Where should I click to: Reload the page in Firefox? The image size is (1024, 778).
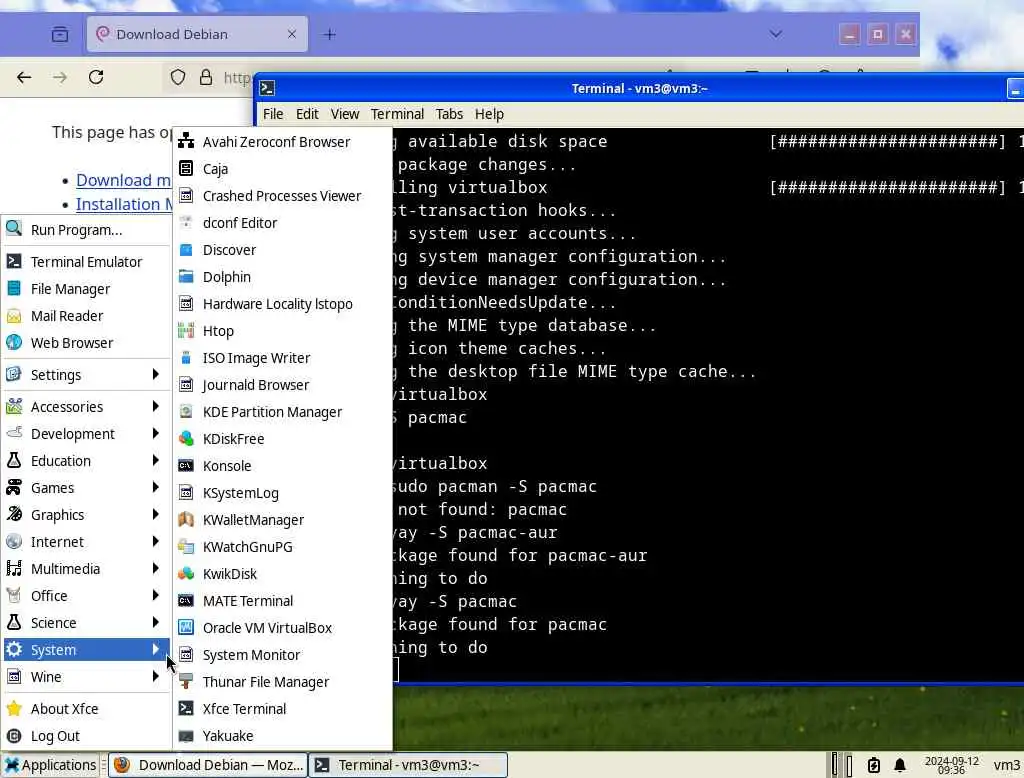(x=96, y=77)
